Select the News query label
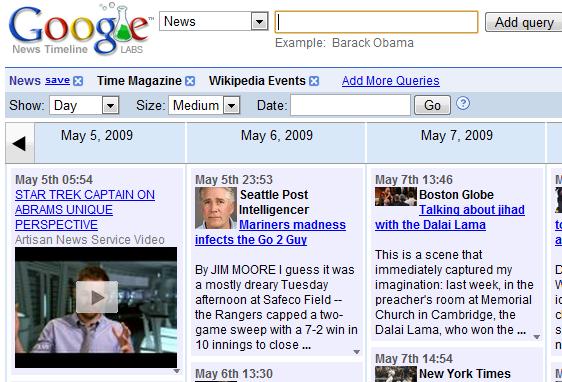The height and width of the screenshot is (382, 562). tap(25, 81)
